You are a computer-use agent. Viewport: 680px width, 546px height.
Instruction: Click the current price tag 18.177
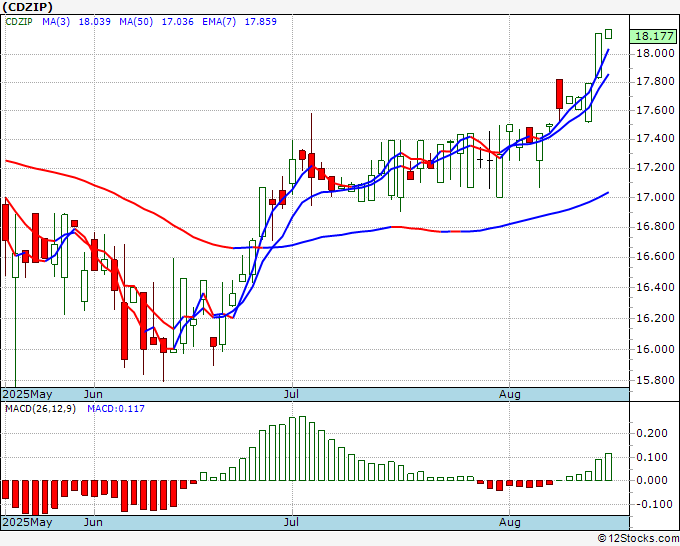click(654, 36)
